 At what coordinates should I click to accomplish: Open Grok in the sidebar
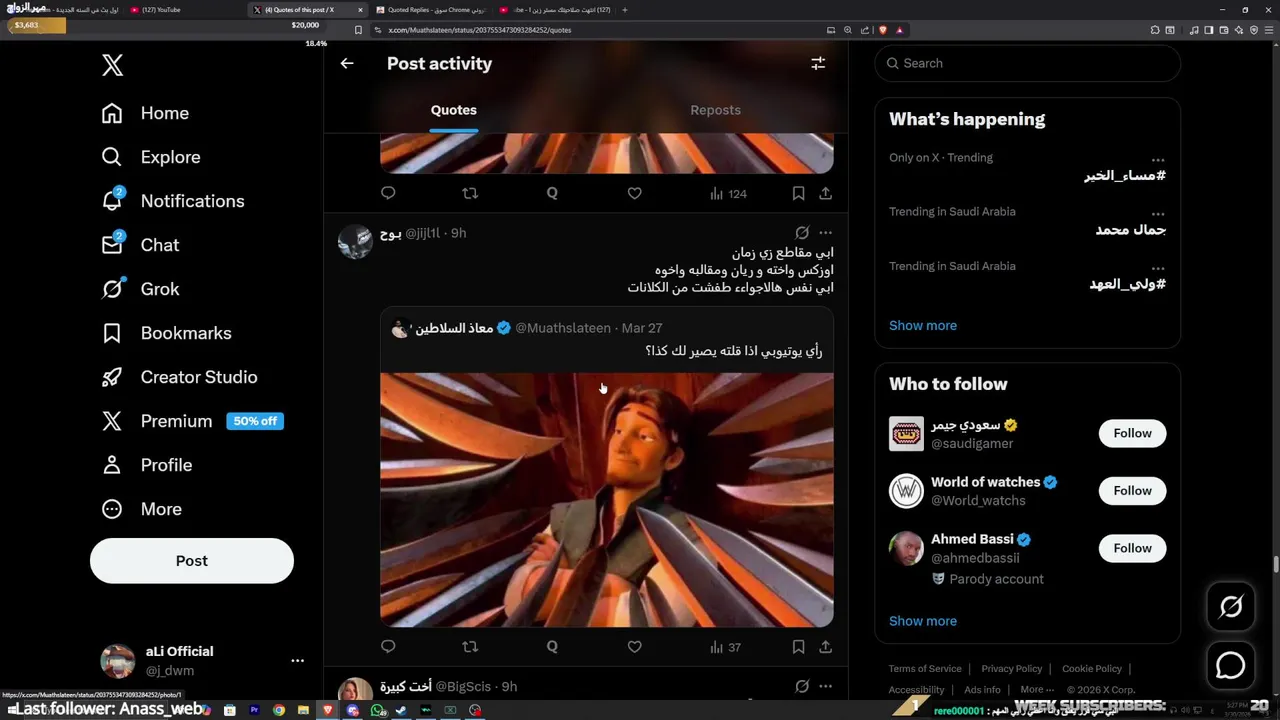click(140, 289)
